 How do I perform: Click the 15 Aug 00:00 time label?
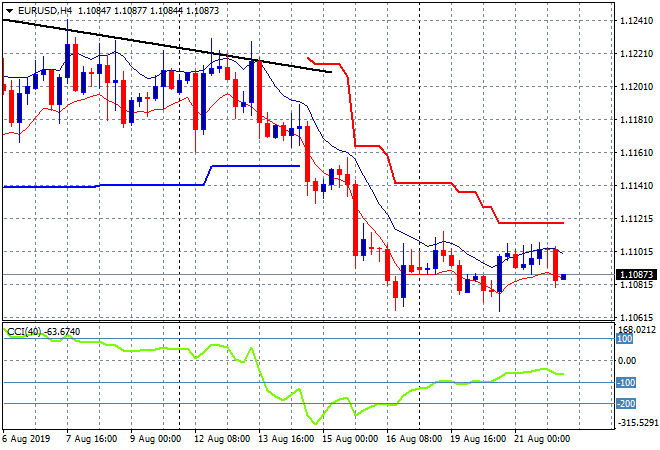349,439
